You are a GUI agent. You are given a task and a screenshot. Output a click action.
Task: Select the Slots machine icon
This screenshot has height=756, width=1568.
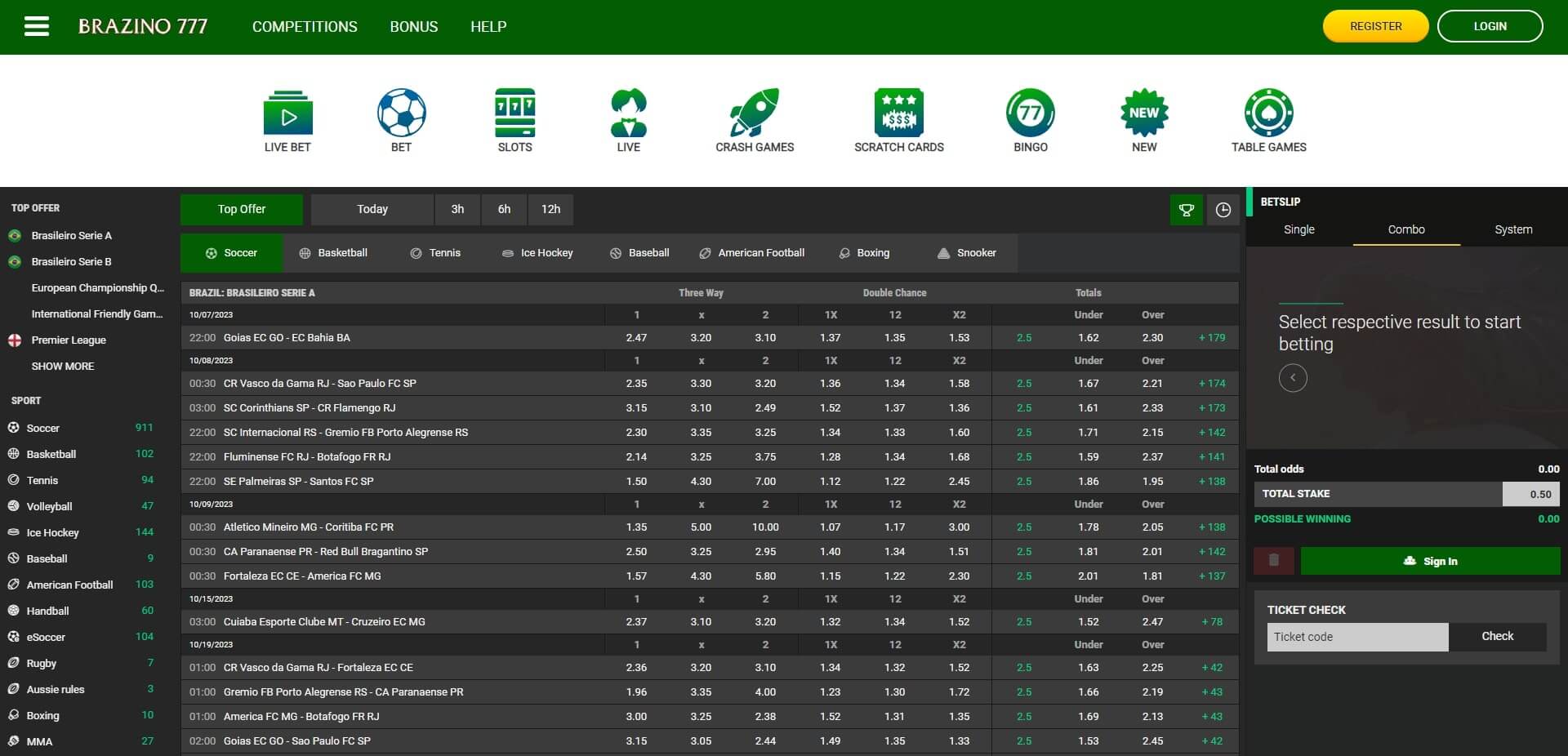pyautogui.click(x=514, y=113)
